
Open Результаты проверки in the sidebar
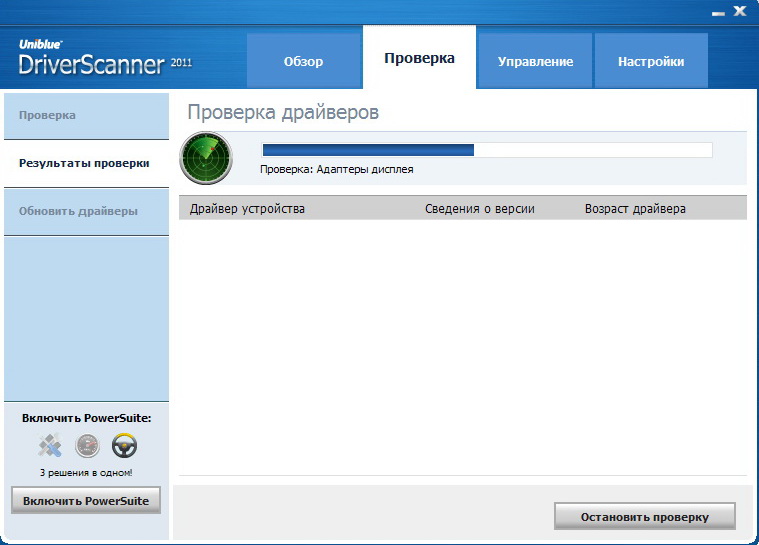pos(86,163)
